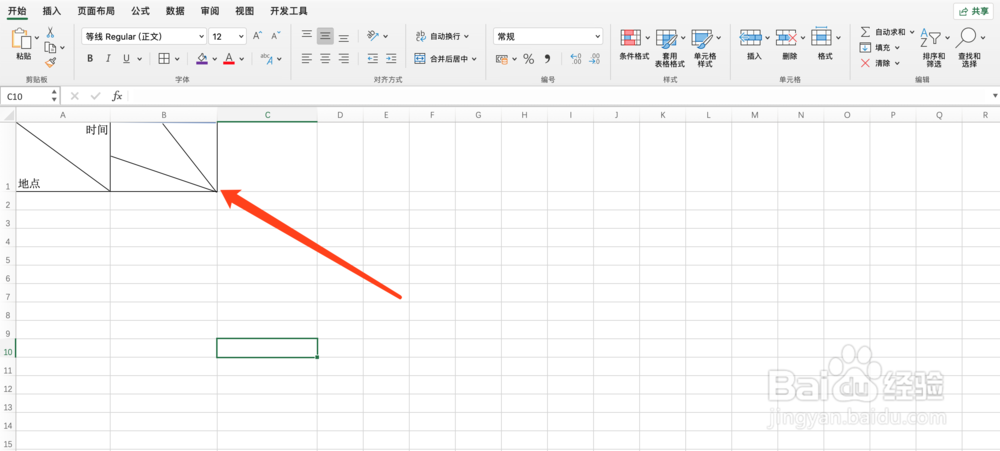Decrease decimal places icon

[x=594, y=59]
